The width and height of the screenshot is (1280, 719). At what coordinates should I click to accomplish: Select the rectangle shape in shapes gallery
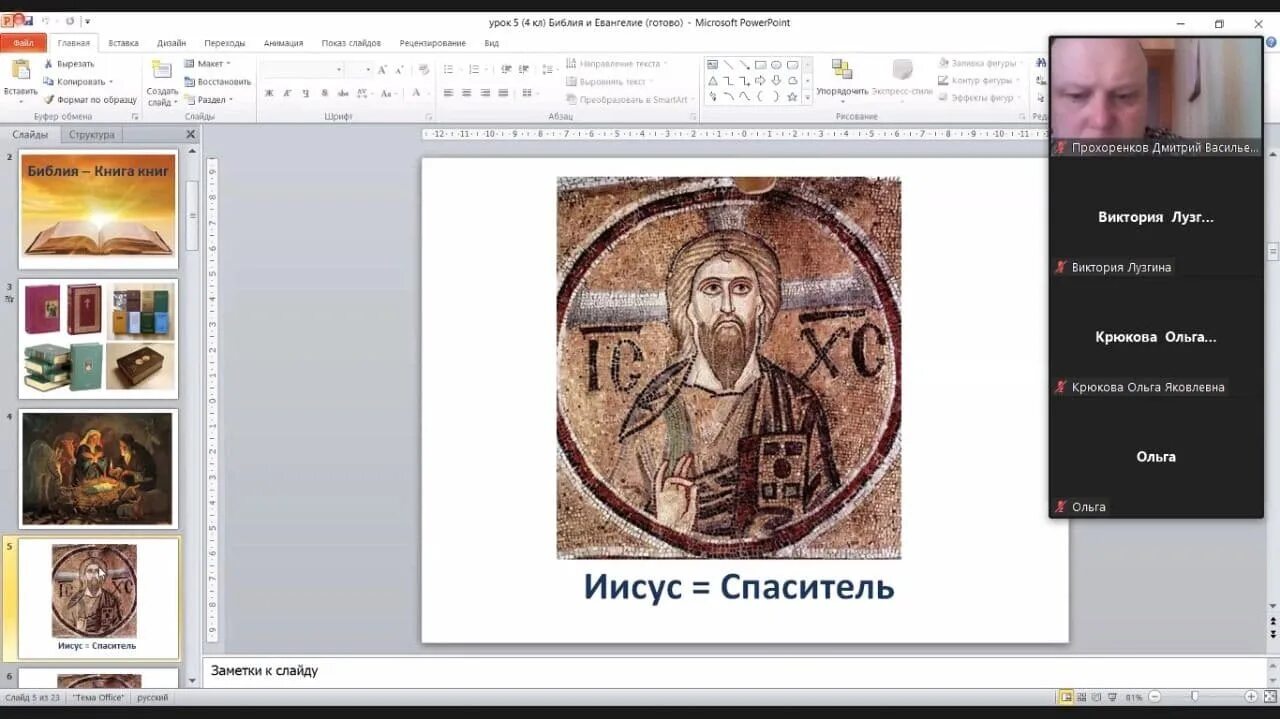tap(761, 65)
